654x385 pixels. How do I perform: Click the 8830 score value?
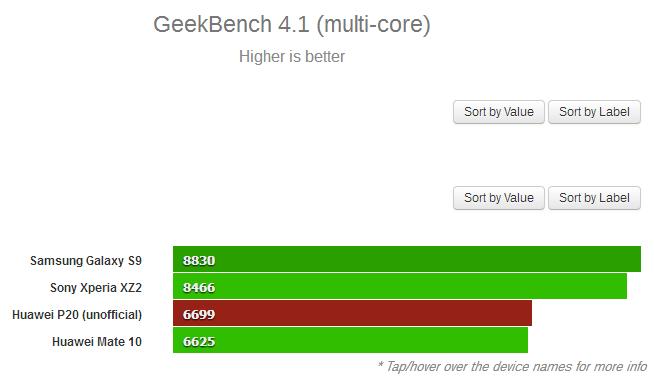199,261
